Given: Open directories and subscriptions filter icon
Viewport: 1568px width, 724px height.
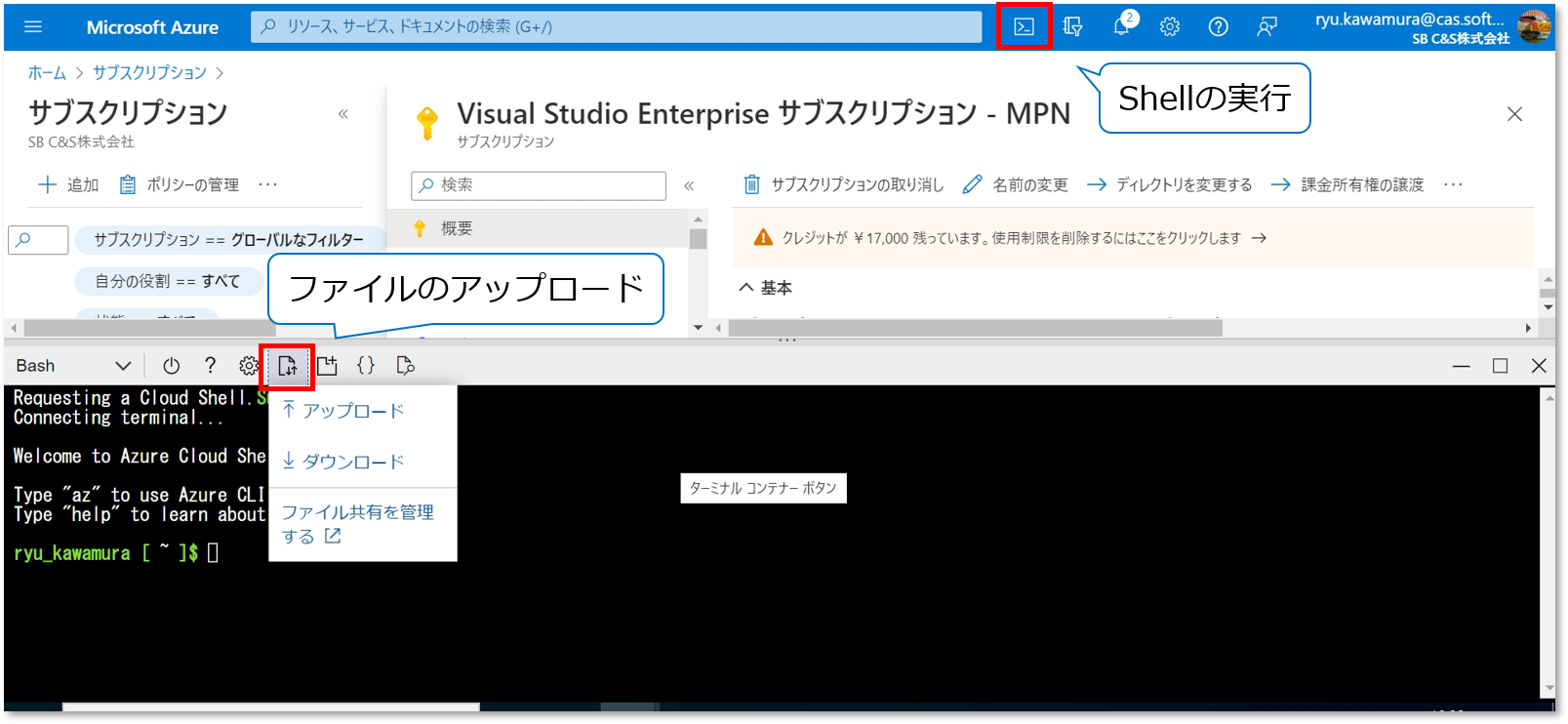Looking at the screenshot, I should 1072,27.
